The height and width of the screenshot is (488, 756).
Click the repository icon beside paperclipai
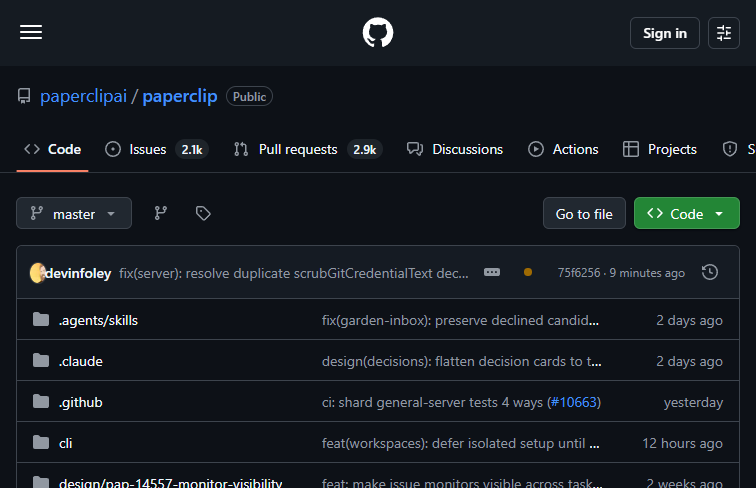tap(24, 96)
